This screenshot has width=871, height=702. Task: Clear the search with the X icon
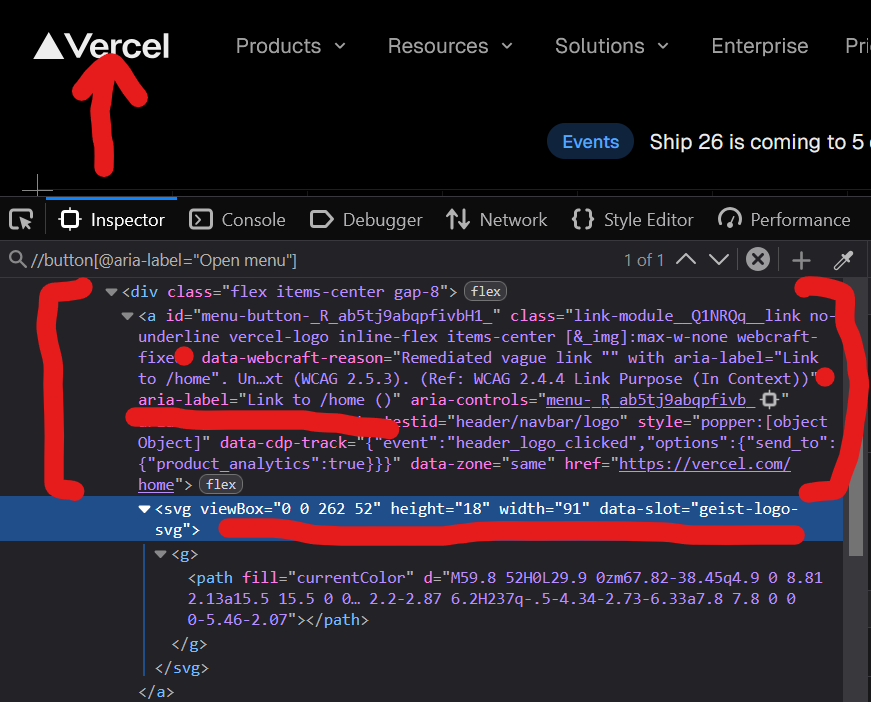point(758,259)
